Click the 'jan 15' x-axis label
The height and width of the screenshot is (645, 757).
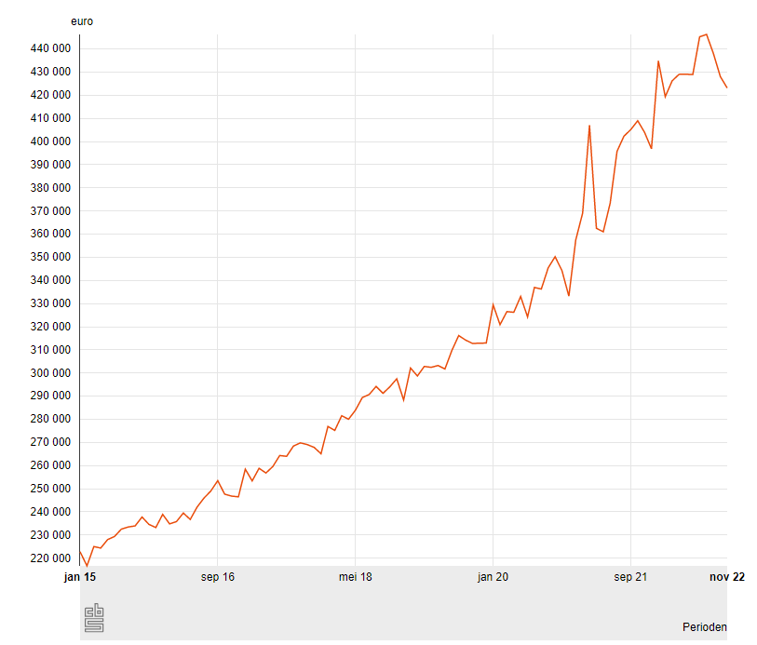point(80,577)
